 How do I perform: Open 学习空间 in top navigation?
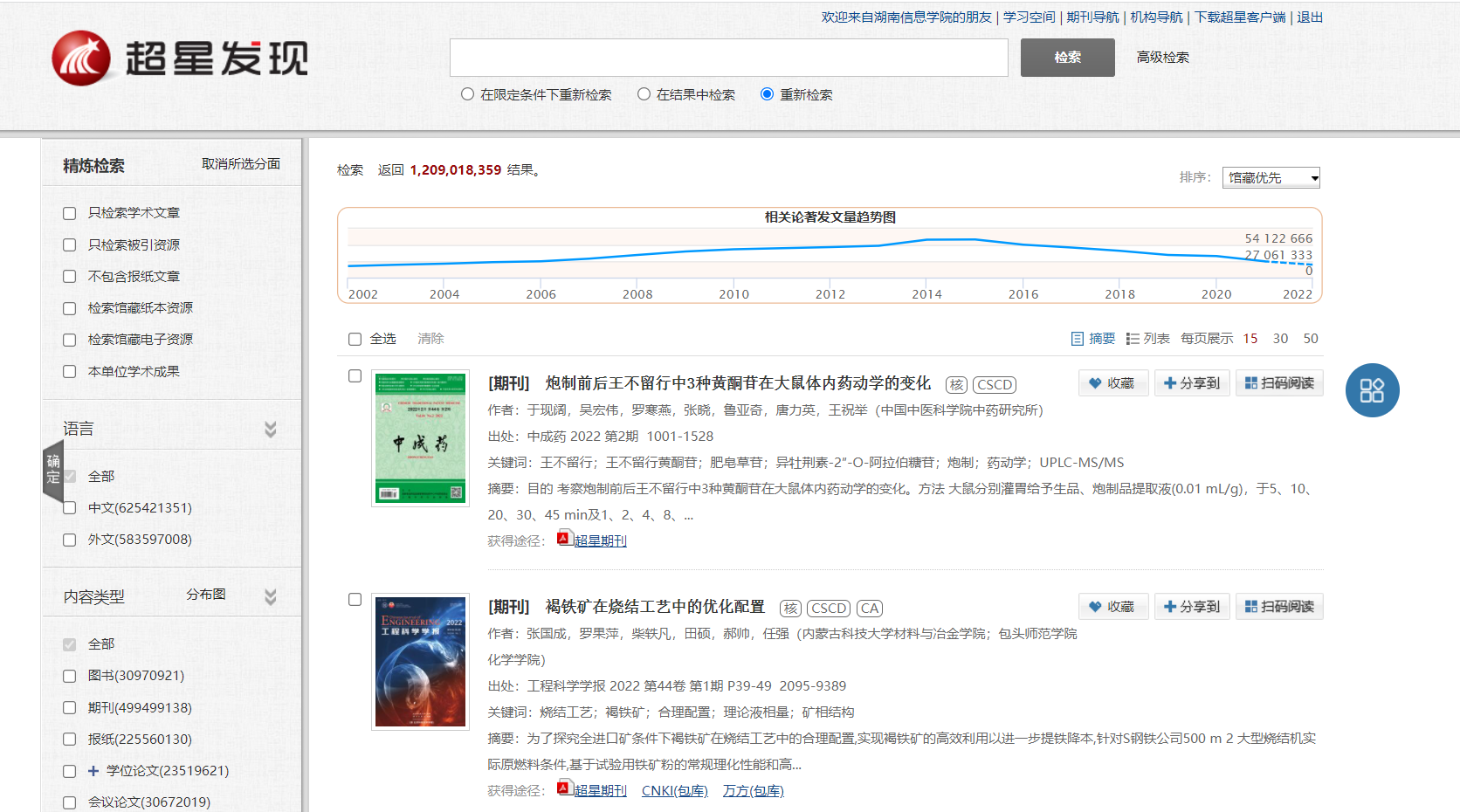point(1030,17)
